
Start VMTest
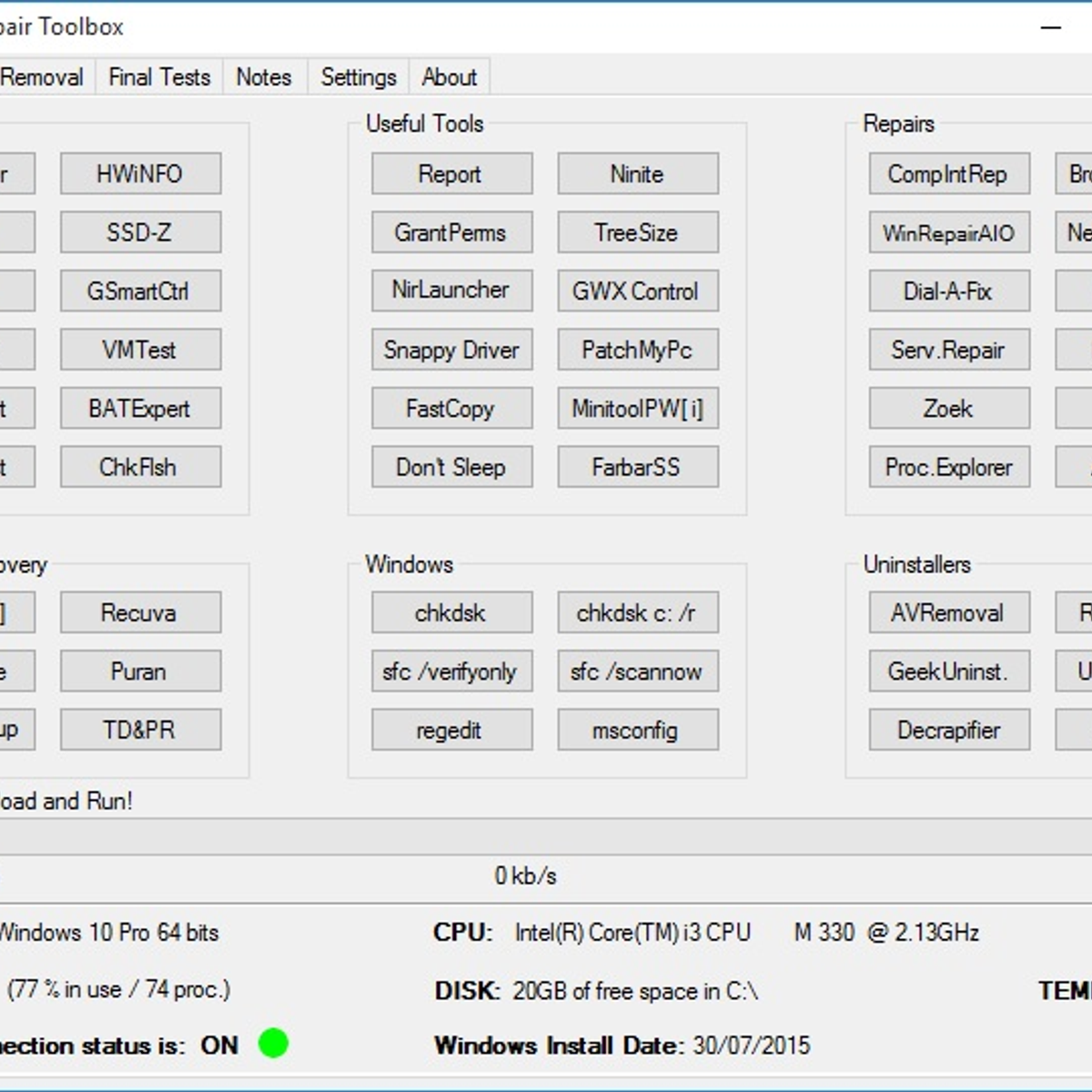click(x=141, y=349)
